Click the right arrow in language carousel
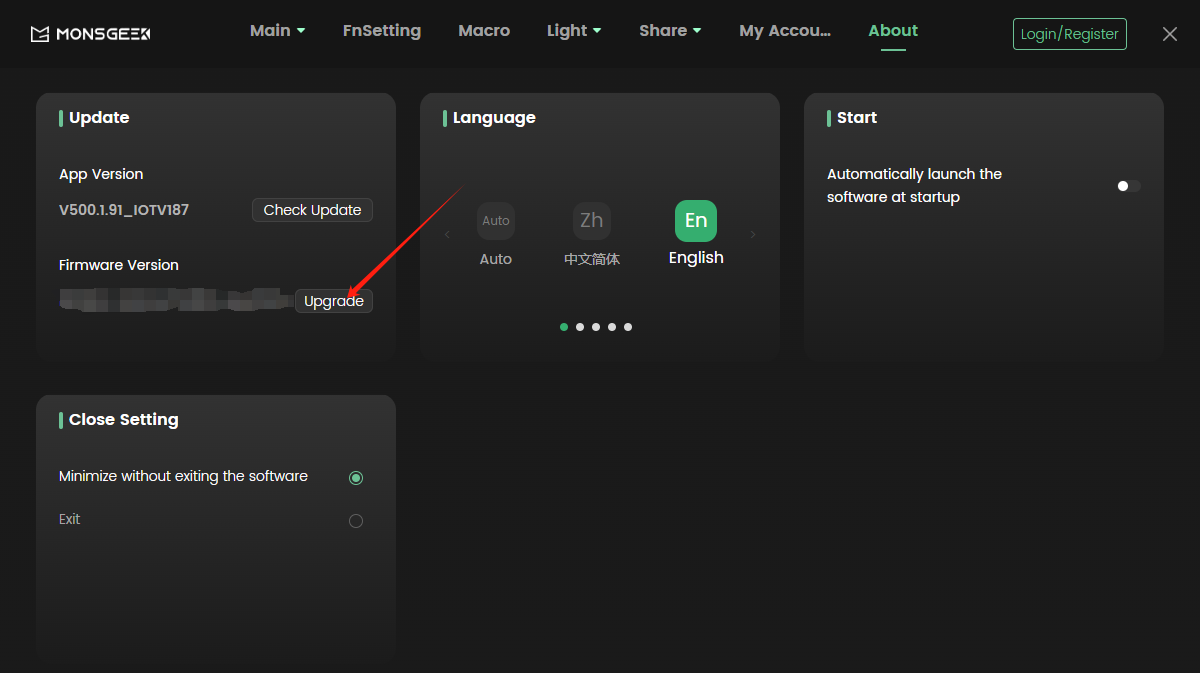The width and height of the screenshot is (1200, 673). click(753, 235)
